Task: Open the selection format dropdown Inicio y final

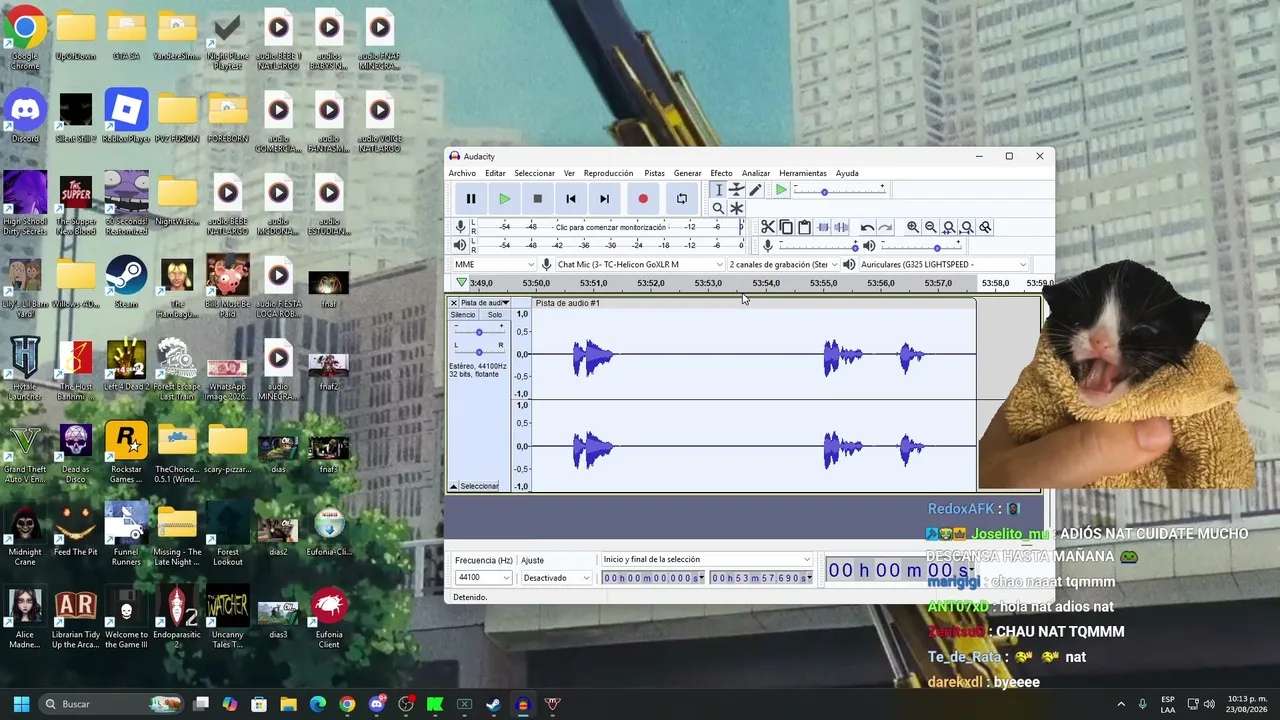Action: tap(706, 560)
